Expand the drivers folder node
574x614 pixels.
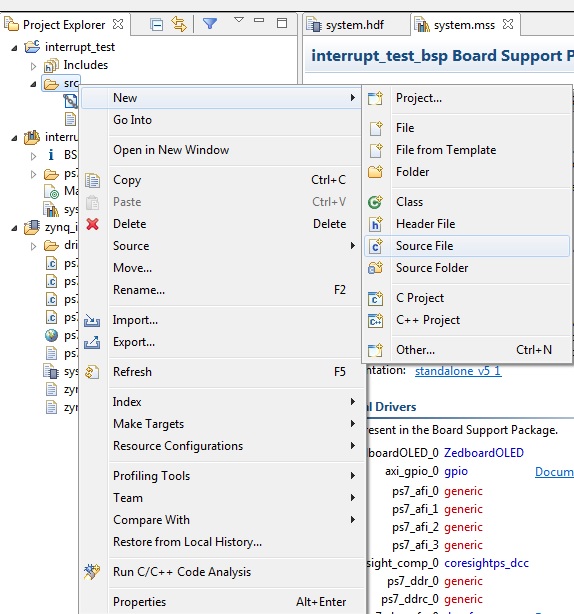[33, 246]
